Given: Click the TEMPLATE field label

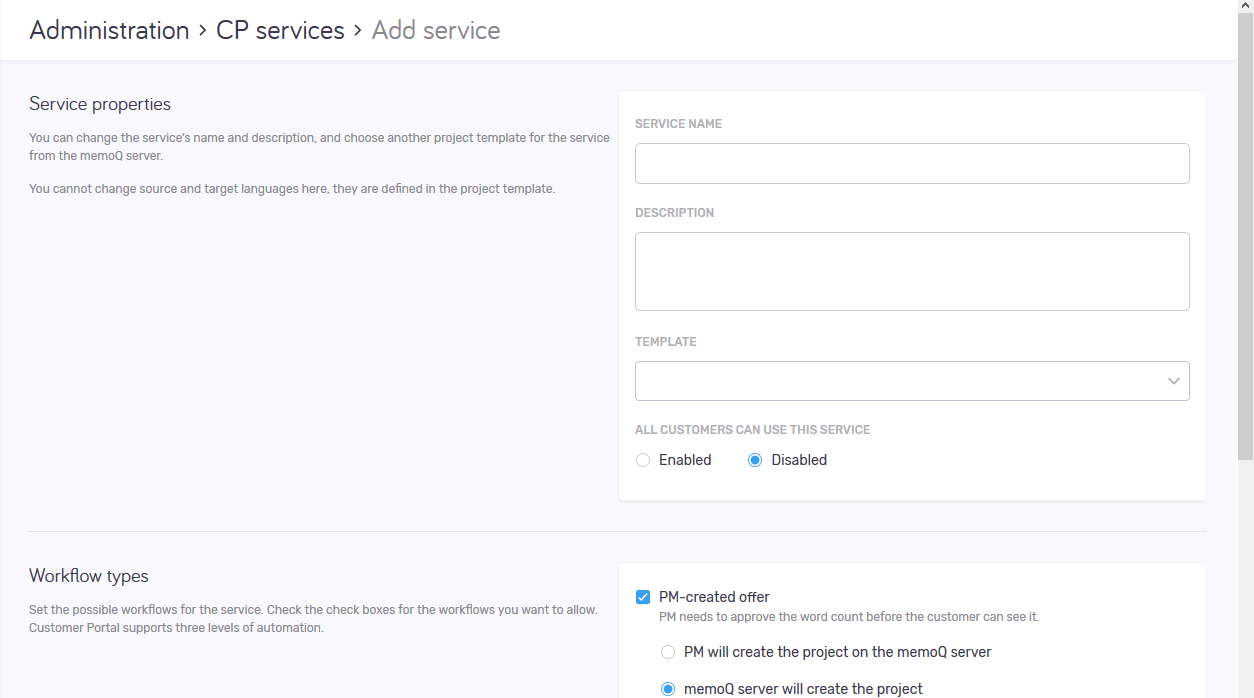Looking at the screenshot, I should click(665, 342).
